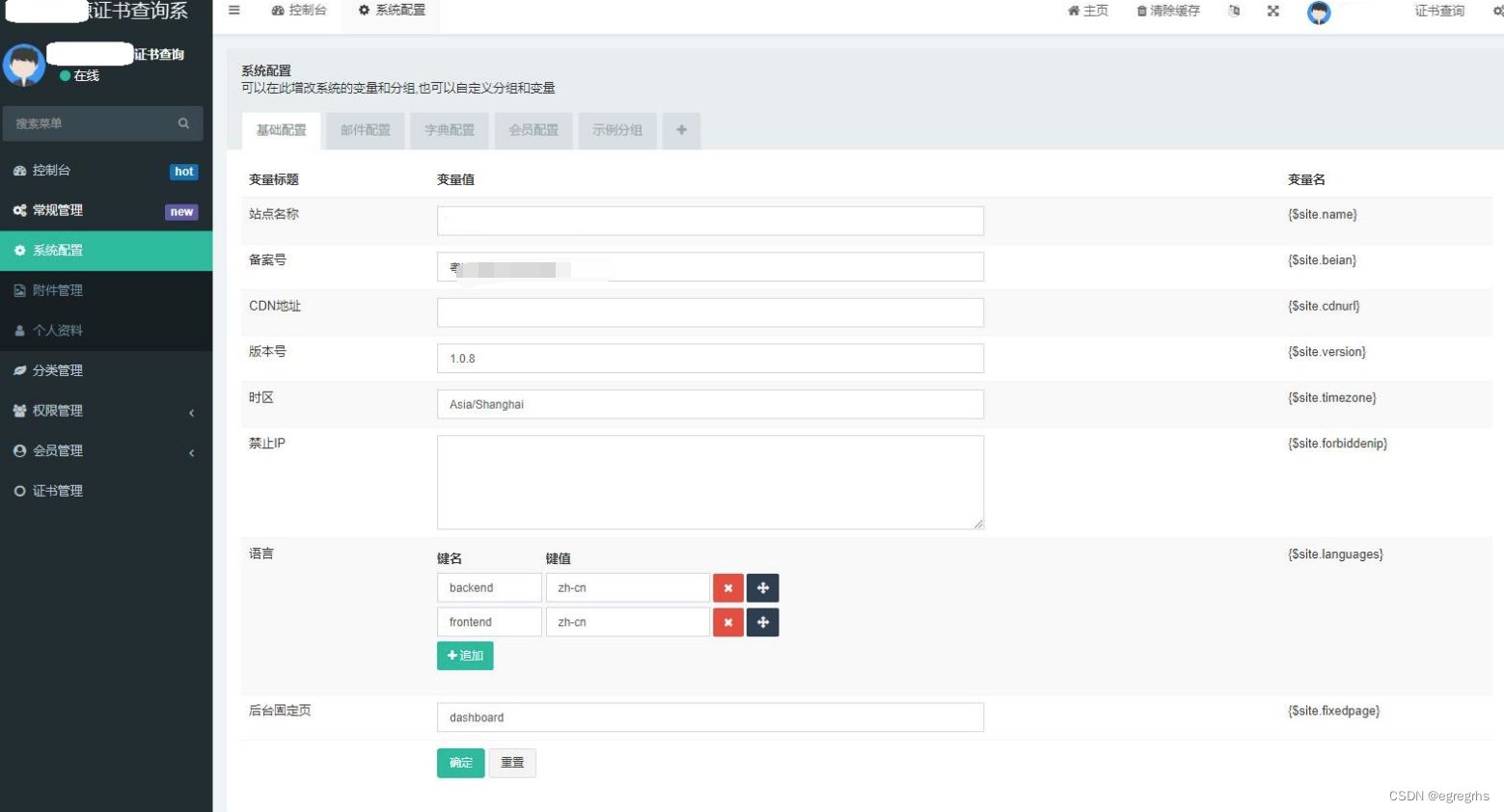The height and width of the screenshot is (812, 1504).
Task: Click the 站点名称 input field
Action: (x=710, y=221)
